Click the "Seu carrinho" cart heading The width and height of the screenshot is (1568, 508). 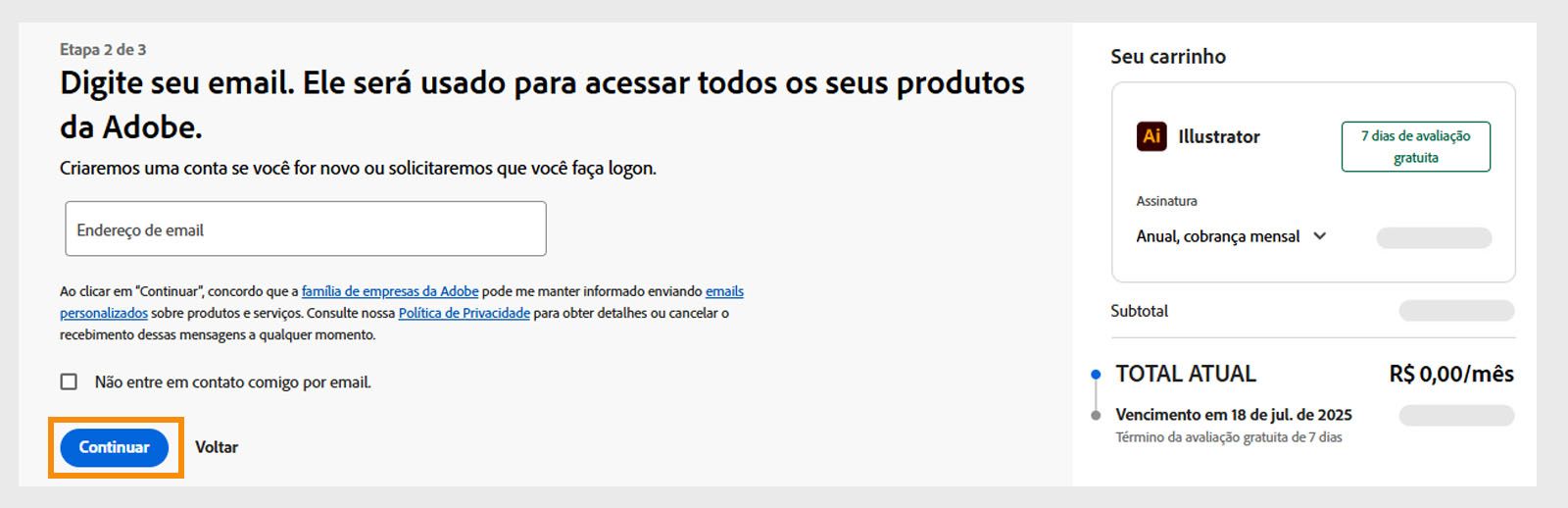1168,57
